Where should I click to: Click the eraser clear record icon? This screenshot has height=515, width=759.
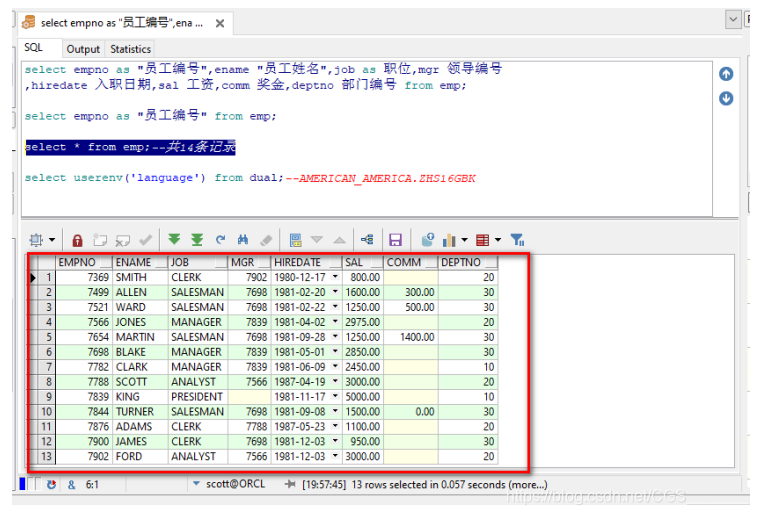(266, 240)
